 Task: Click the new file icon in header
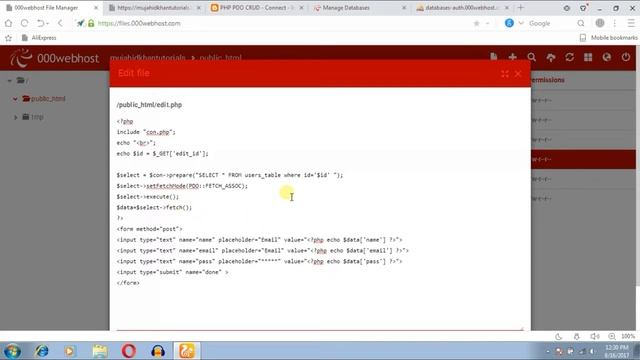493,57
